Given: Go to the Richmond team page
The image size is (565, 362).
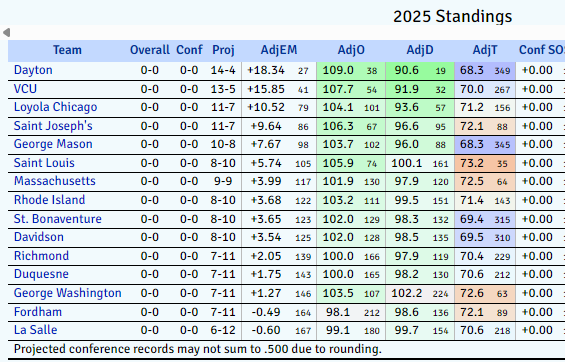Looking at the screenshot, I should point(41,256).
